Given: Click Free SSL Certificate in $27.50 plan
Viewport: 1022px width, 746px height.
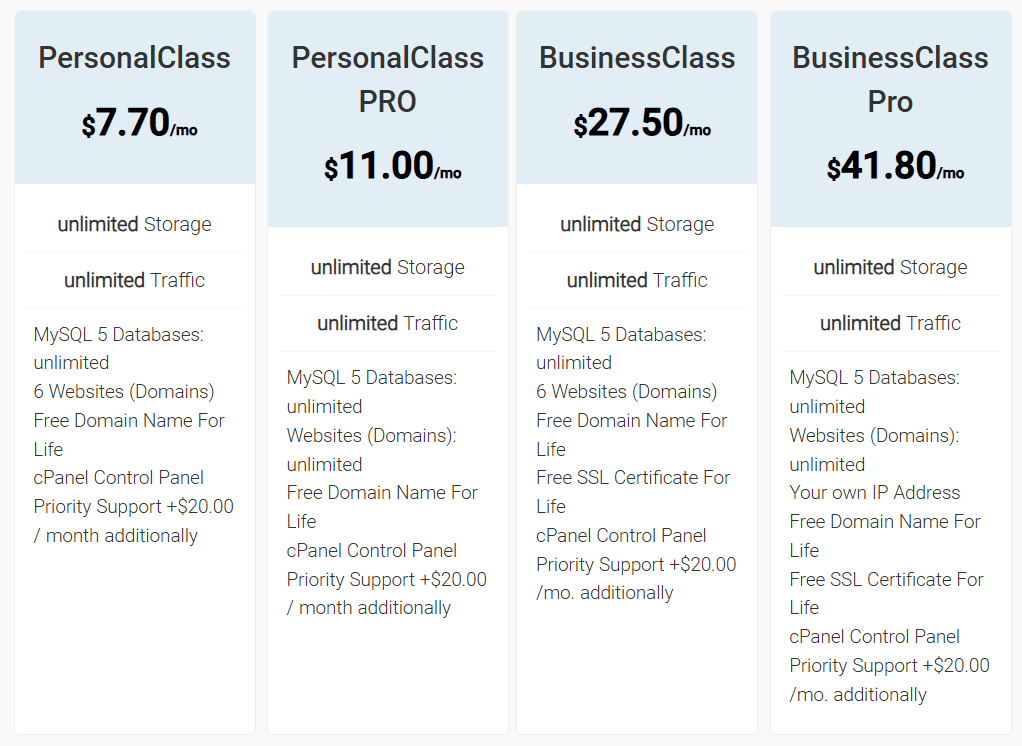Looking at the screenshot, I should click(633, 478).
